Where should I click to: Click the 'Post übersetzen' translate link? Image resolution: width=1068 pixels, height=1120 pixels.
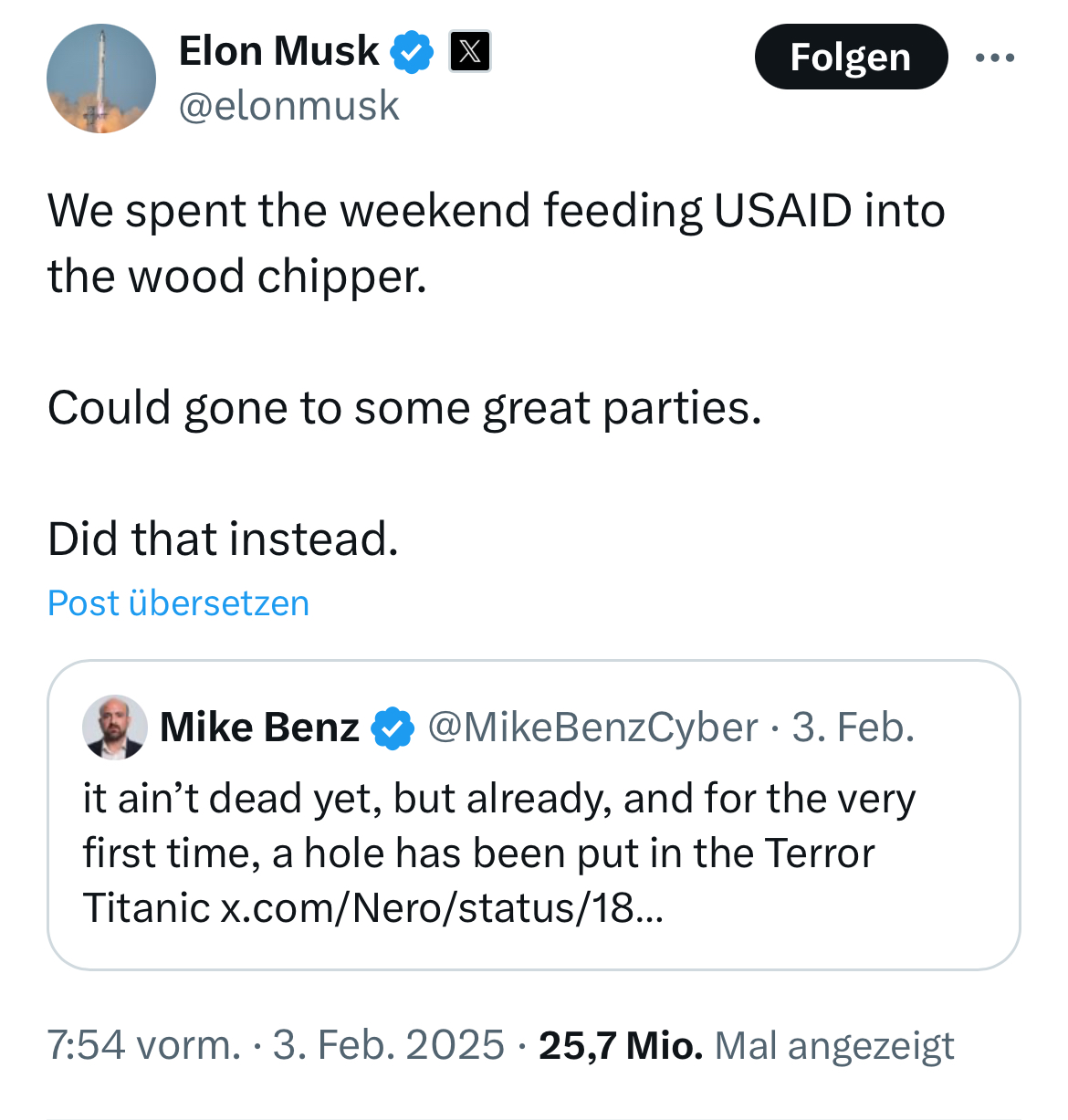[x=179, y=603]
